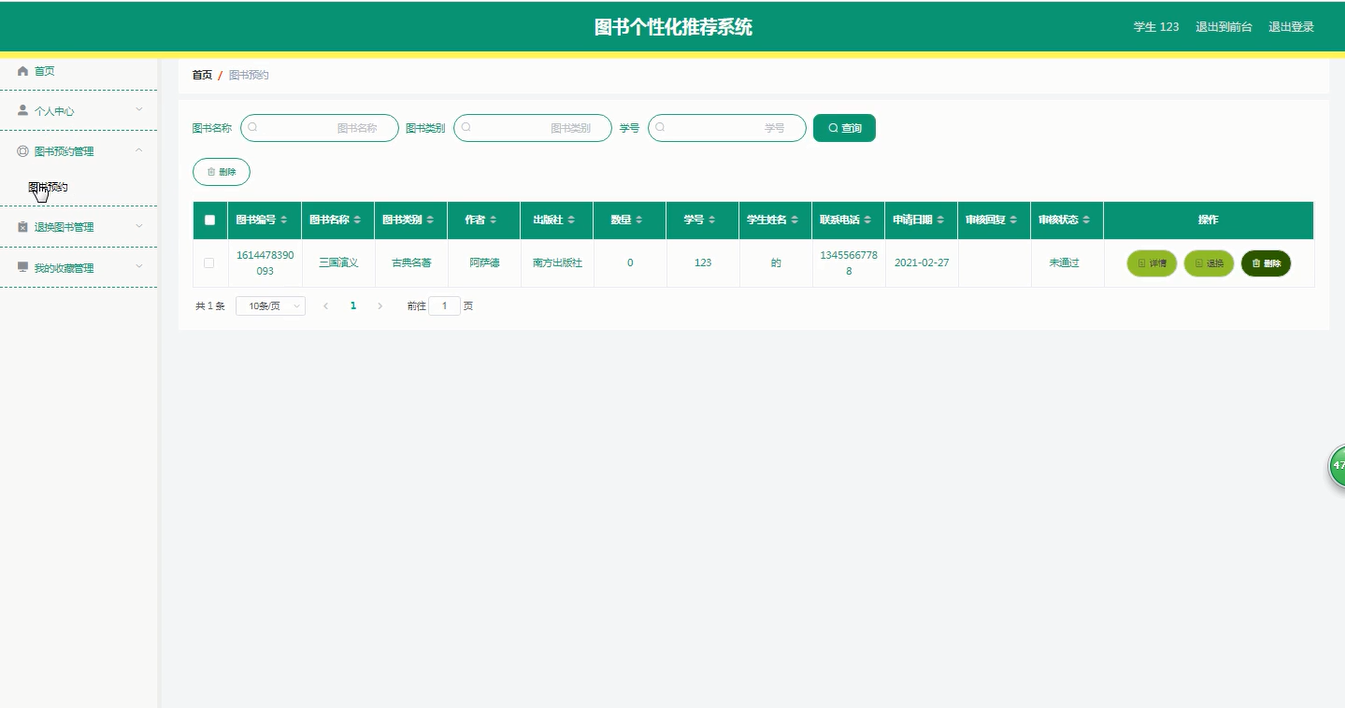Focus the 图书类别 input field
Viewport: 1345px width, 708px height.
[533, 128]
